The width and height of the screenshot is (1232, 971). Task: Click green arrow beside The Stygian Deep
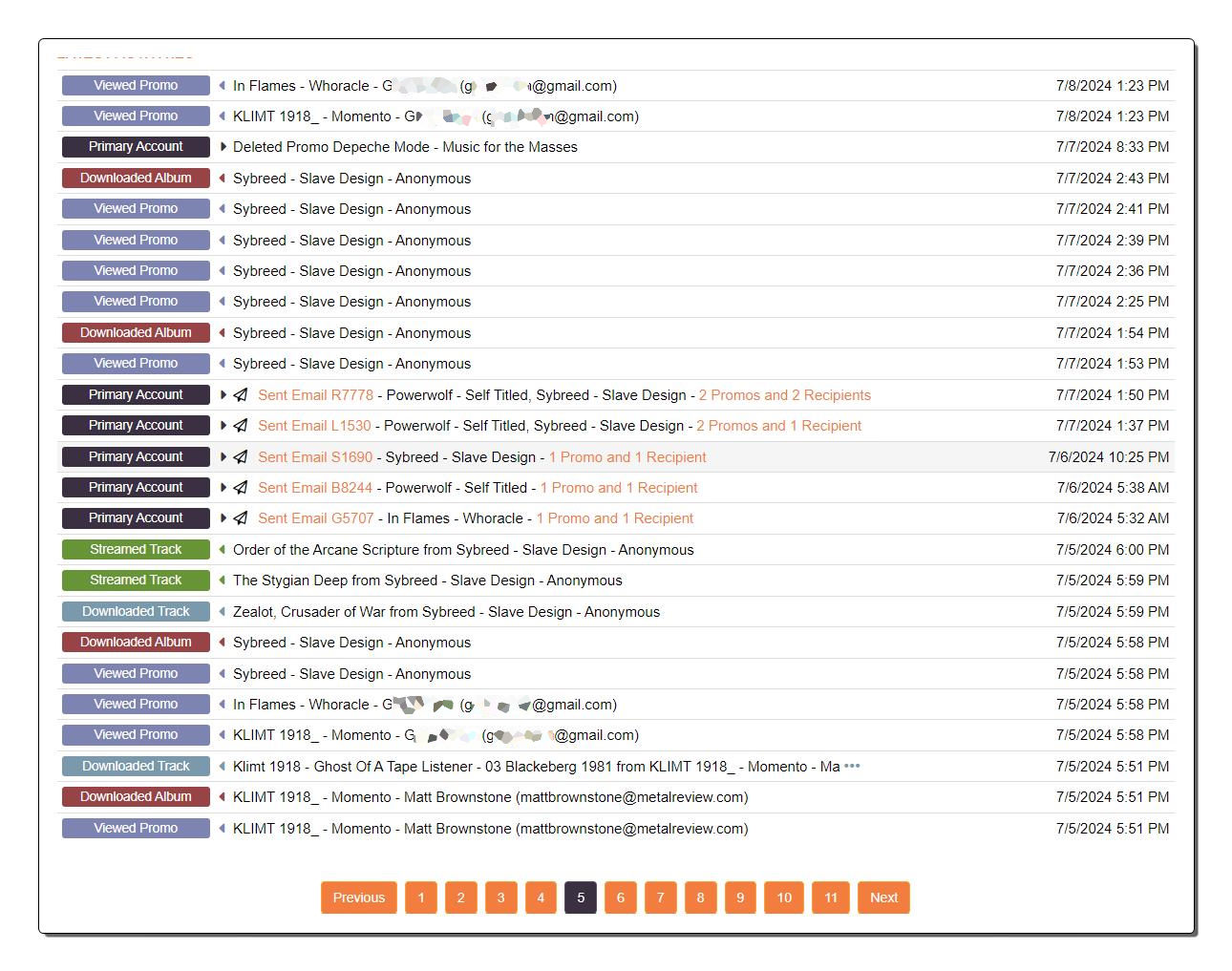(223, 580)
